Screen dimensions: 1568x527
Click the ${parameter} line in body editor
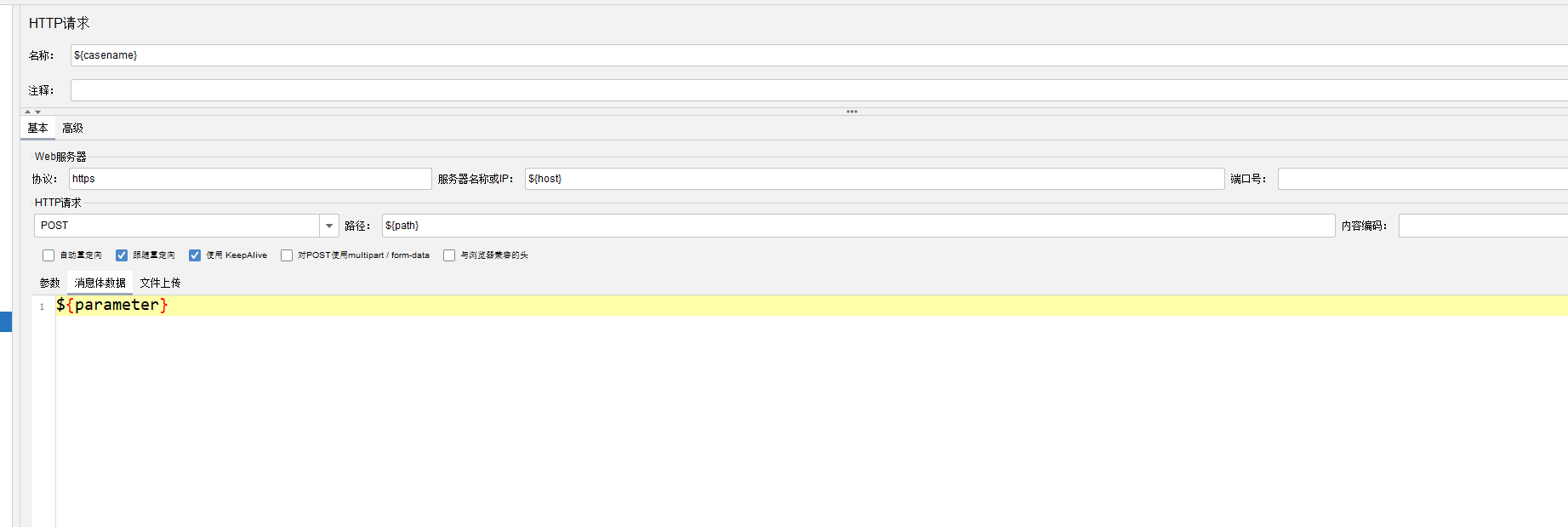pyautogui.click(x=812, y=306)
